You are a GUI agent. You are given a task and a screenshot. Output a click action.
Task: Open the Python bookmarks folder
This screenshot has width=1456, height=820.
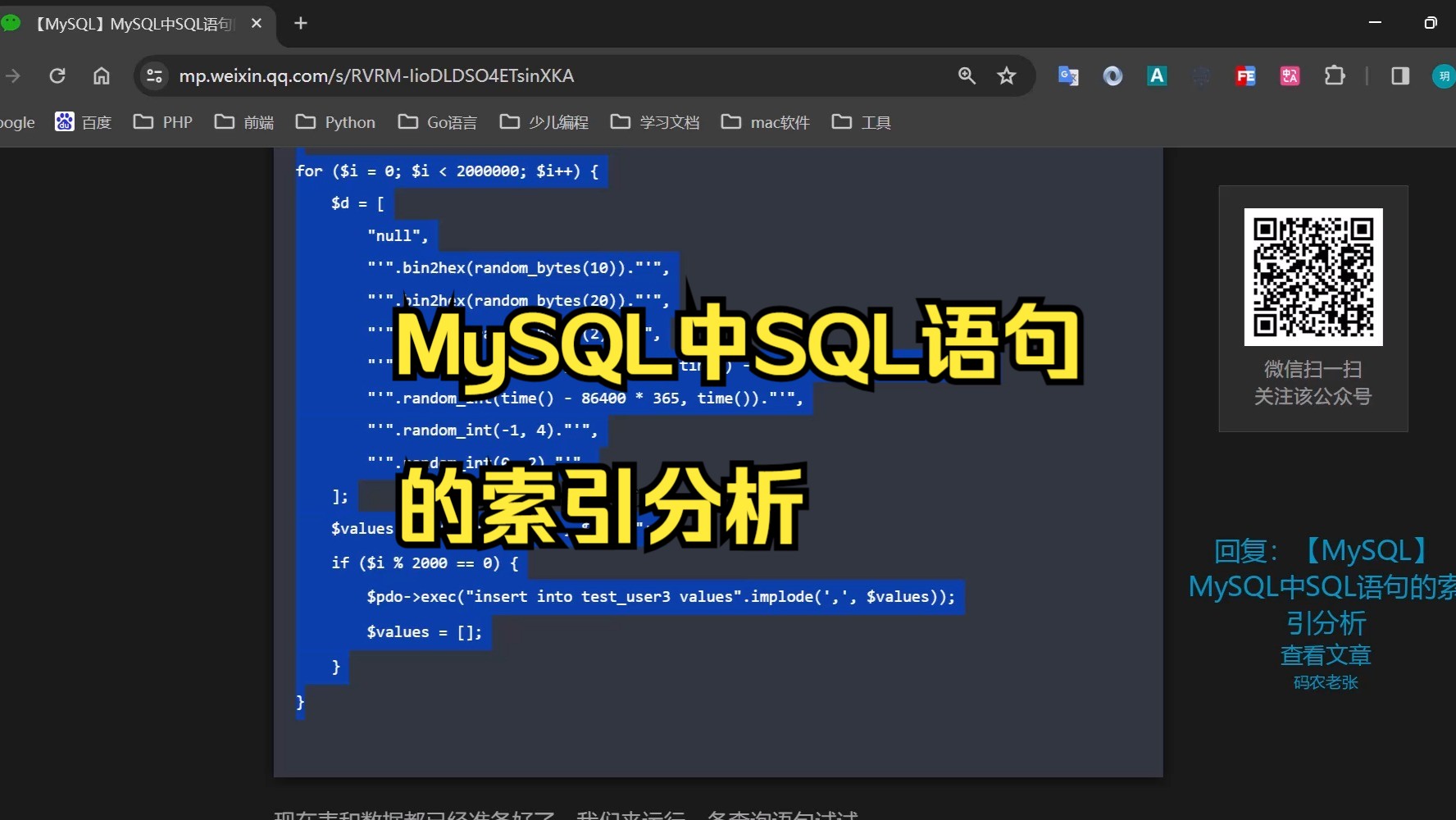coord(335,122)
